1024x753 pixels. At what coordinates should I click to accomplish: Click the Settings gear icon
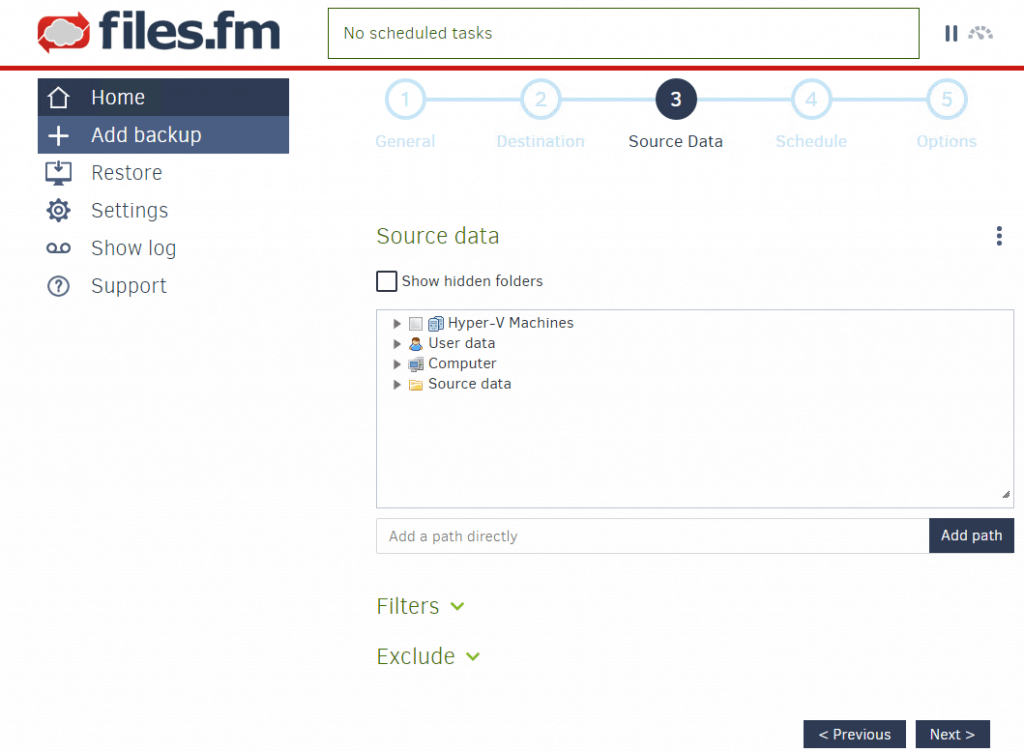coord(58,210)
